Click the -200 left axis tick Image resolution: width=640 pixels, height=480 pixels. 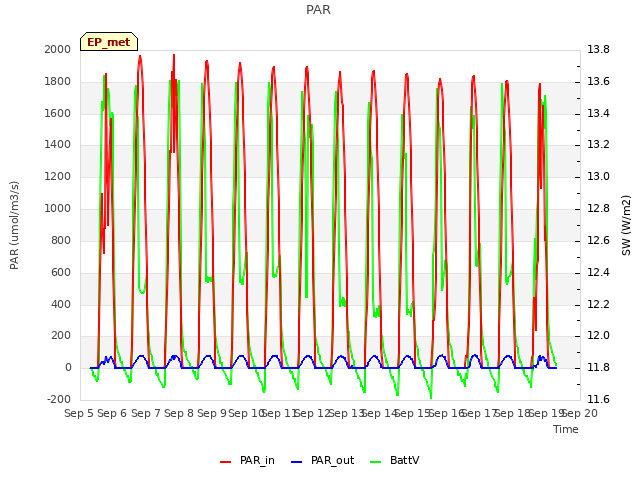click(x=59, y=400)
